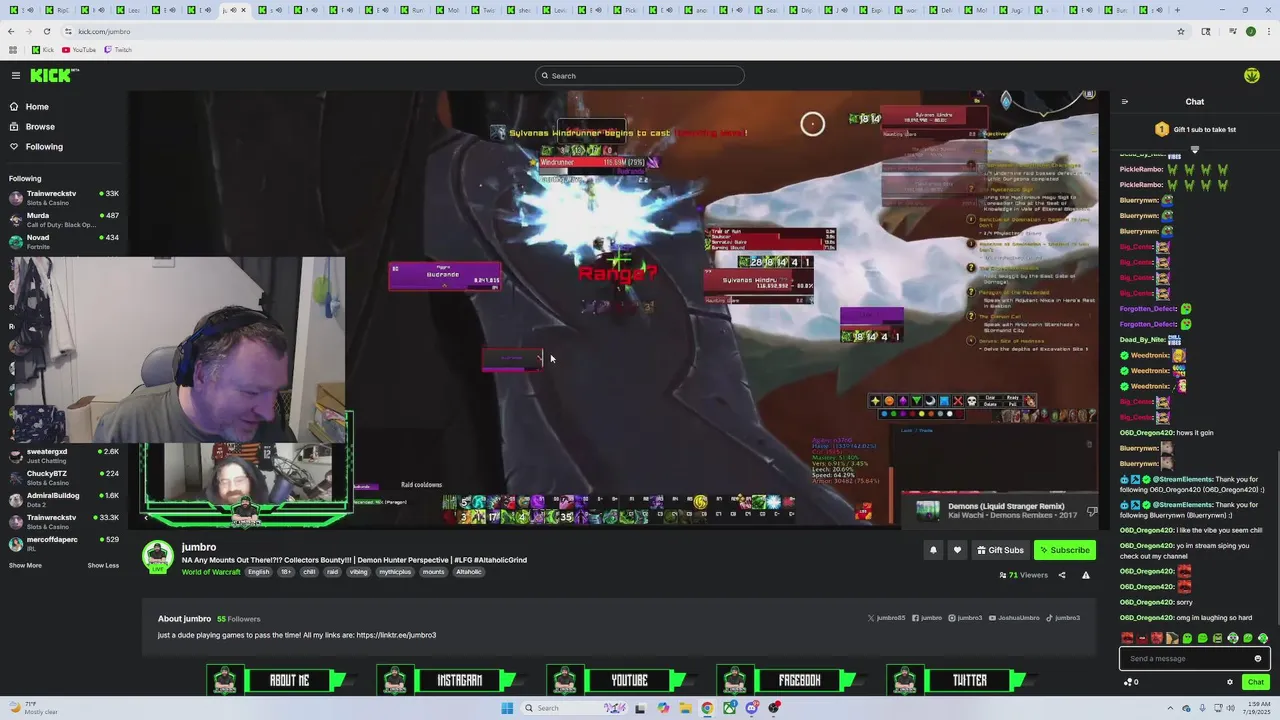
Task: Click the TWITTER panel banner
Action: tap(959, 680)
